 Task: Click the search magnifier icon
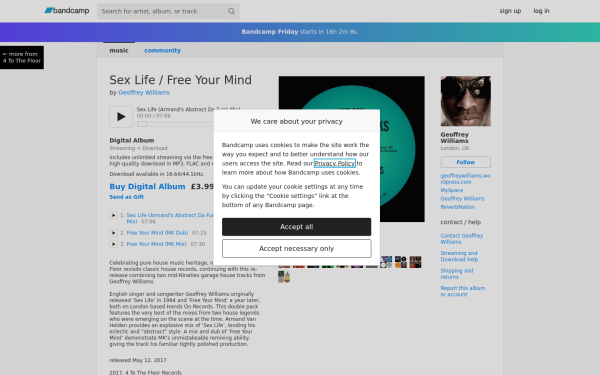click(231, 11)
